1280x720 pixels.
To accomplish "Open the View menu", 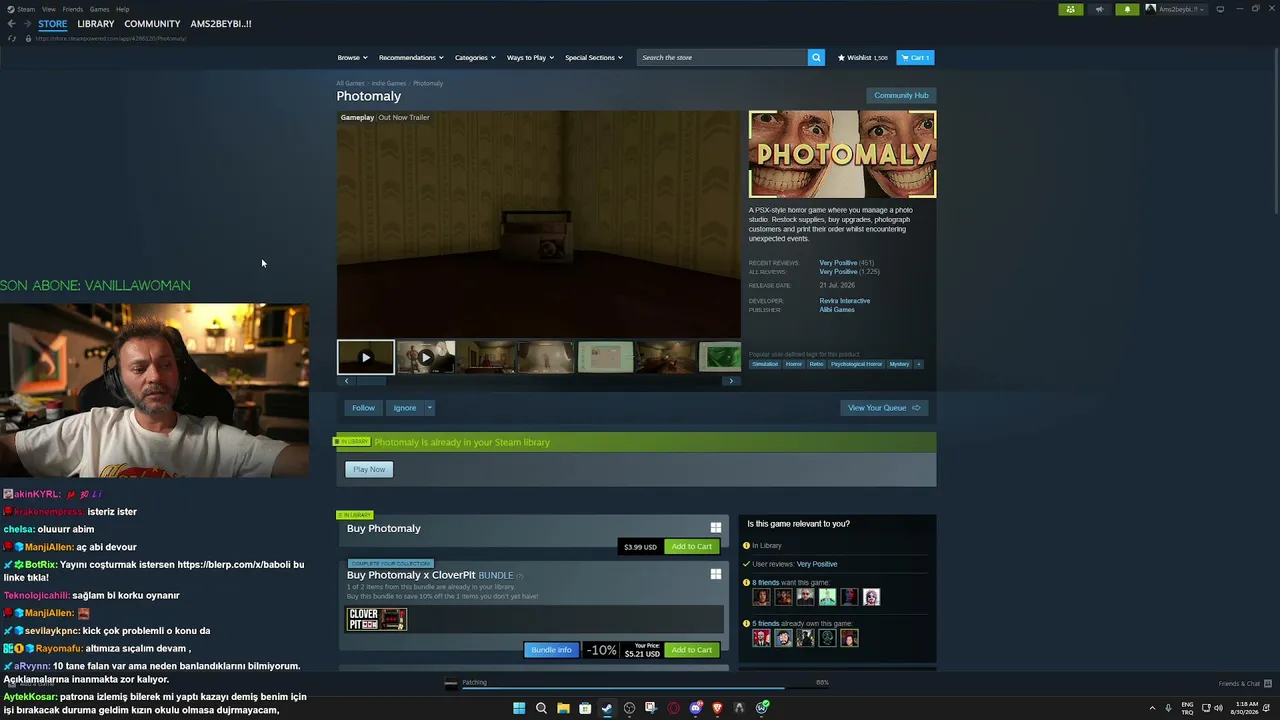I will pyautogui.click(x=49, y=9).
